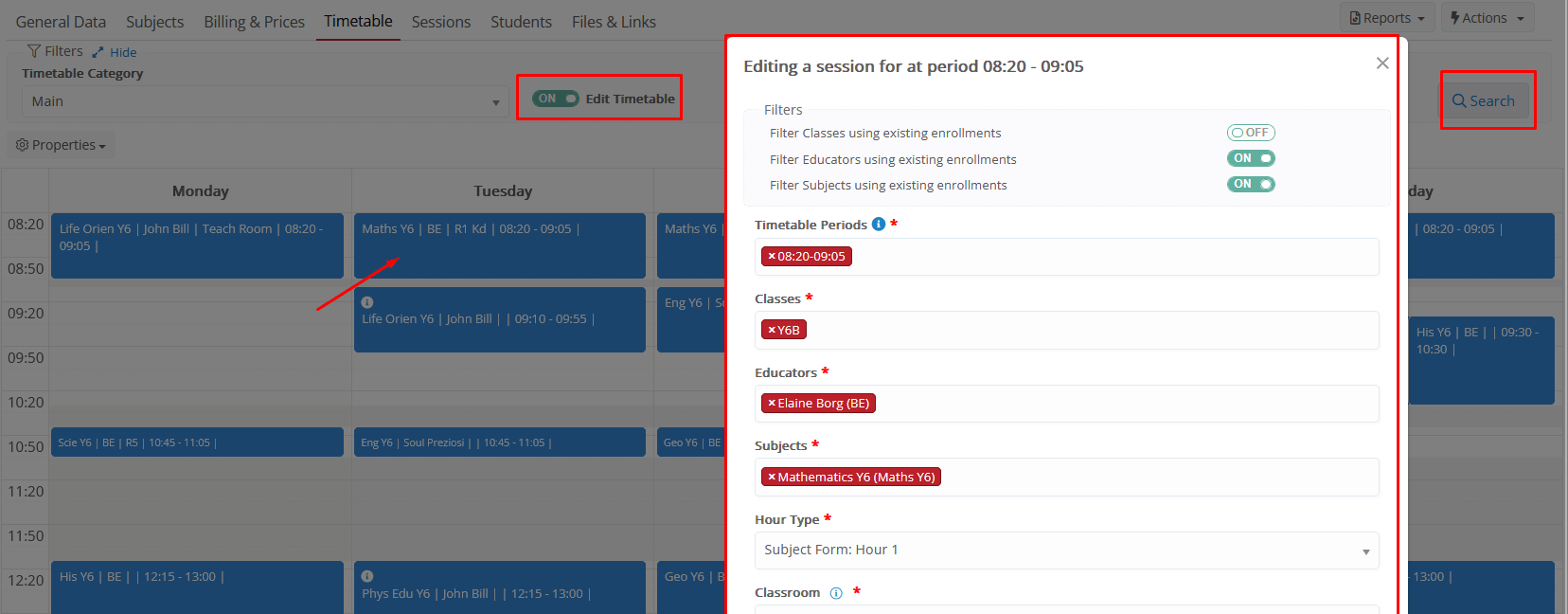1568x614 pixels.
Task: Remove the Y6B class tag
Action: point(772,330)
